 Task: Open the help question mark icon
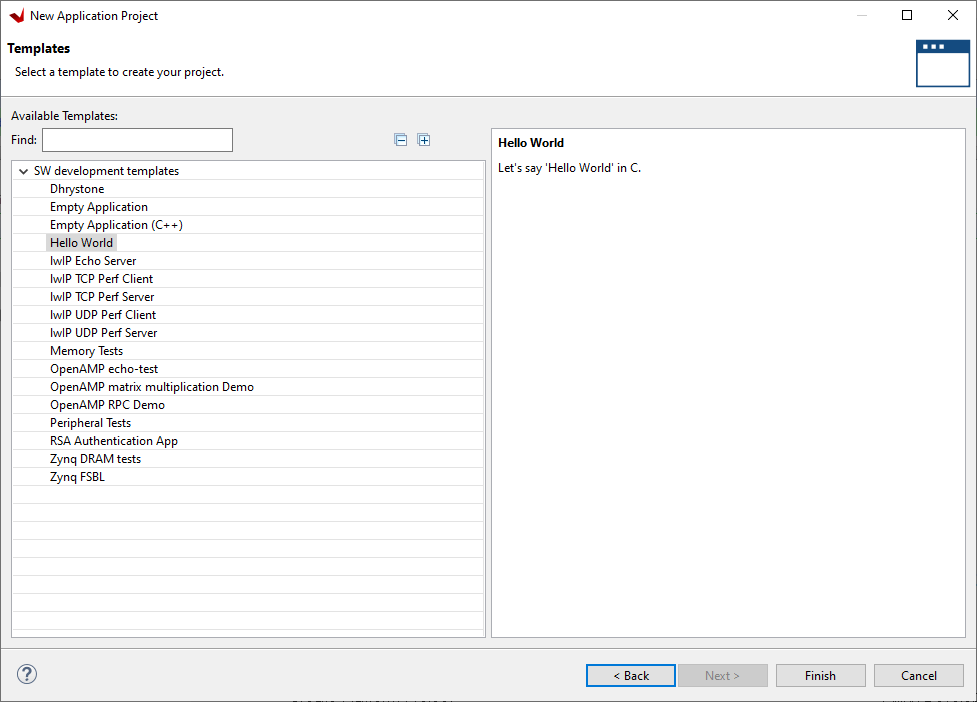pos(27,674)
